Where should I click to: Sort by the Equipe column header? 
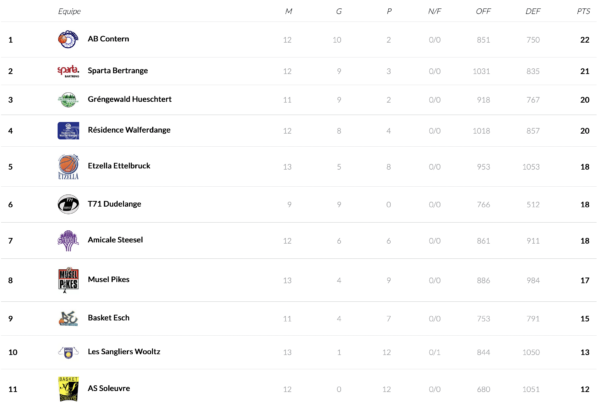click(69, 11)
